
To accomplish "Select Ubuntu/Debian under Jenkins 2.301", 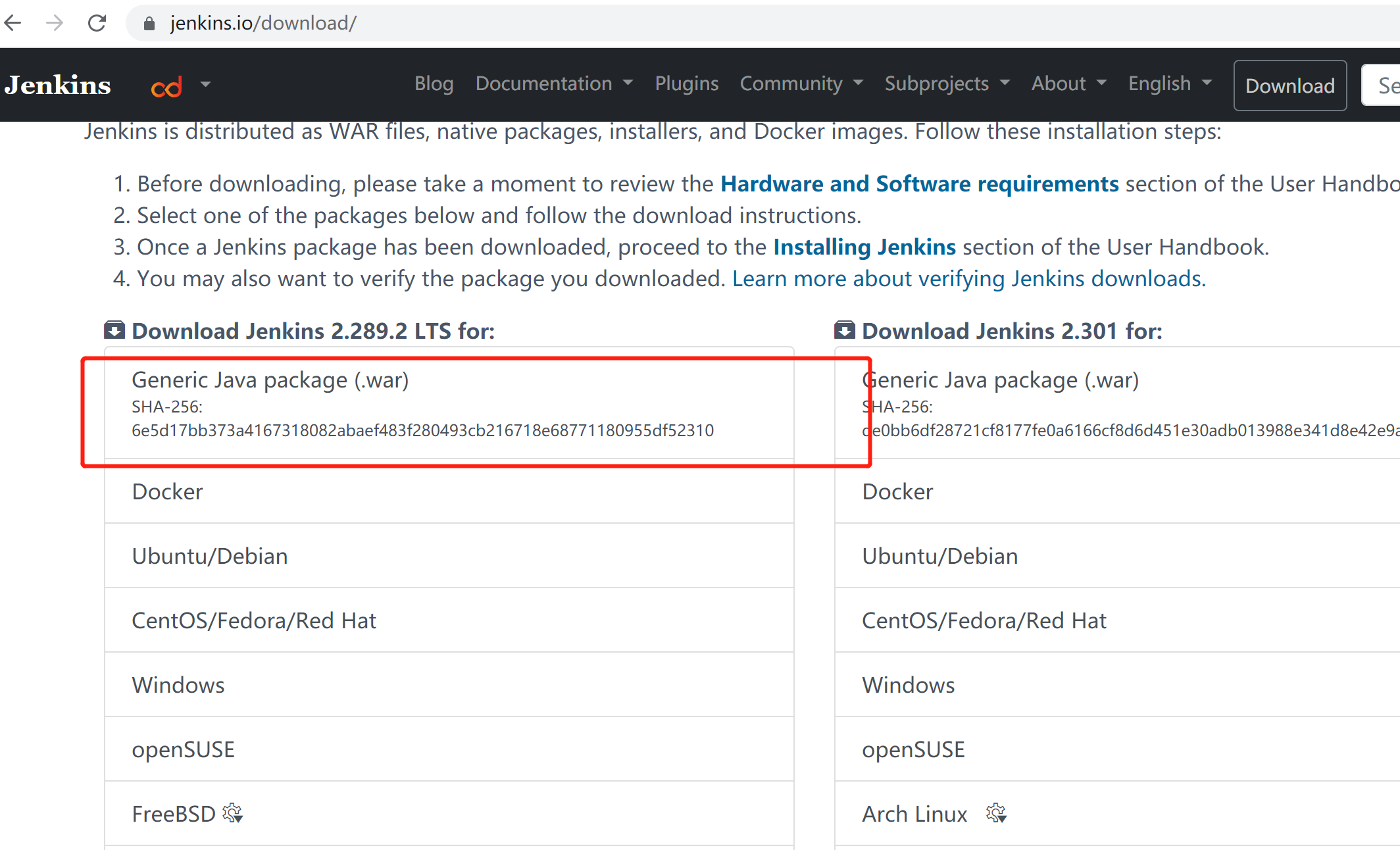I will click(x=1118, y=556).
